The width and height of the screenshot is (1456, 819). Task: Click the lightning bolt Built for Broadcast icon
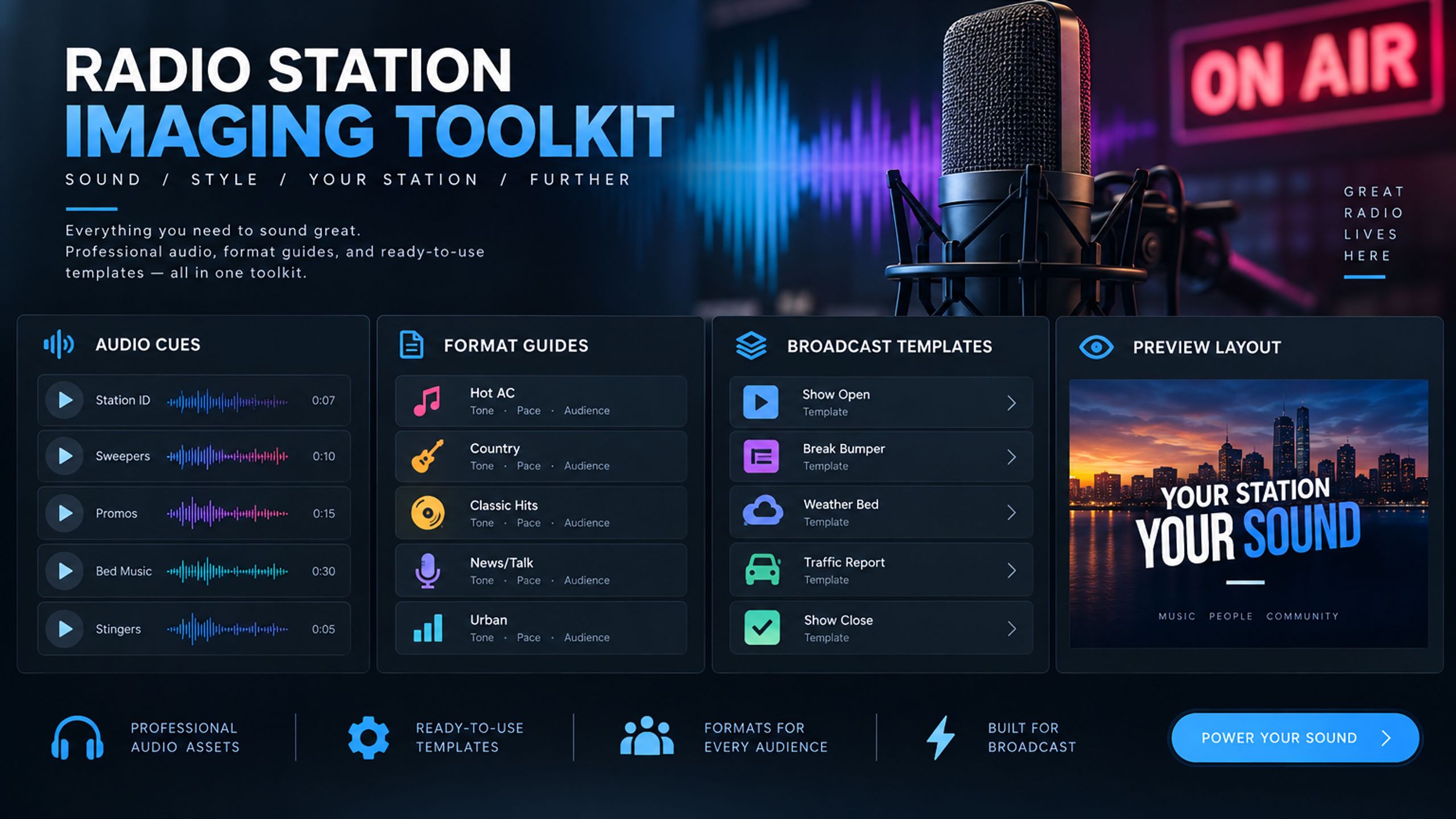(940, 738)
